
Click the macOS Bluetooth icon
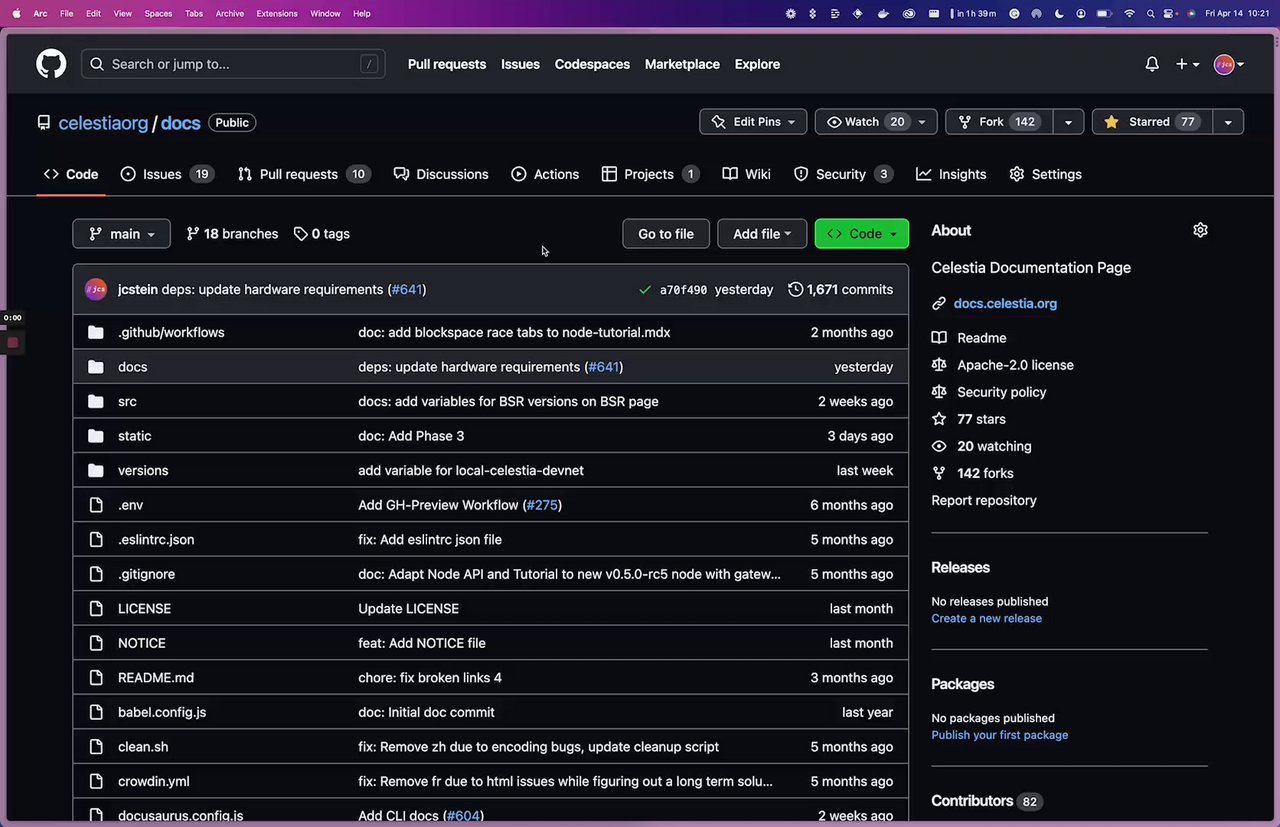812,13
